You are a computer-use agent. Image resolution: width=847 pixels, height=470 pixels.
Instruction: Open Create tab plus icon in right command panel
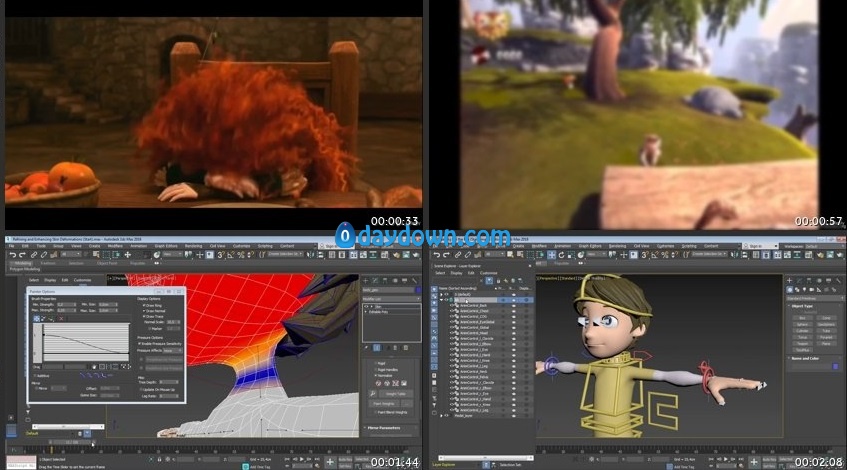[x=789, y=280]
